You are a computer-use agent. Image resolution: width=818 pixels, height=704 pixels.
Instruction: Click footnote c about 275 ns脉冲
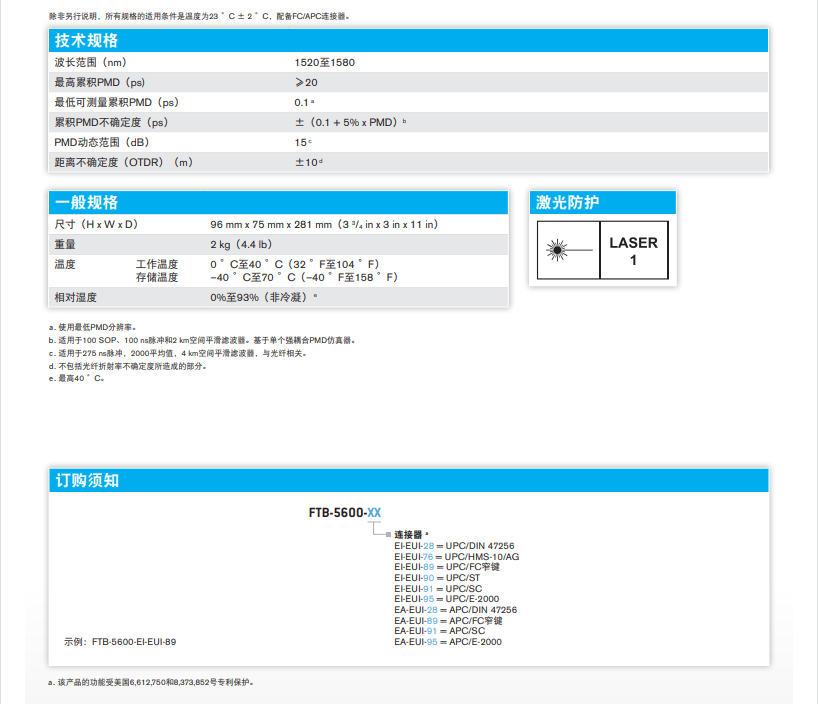(178, 353)
